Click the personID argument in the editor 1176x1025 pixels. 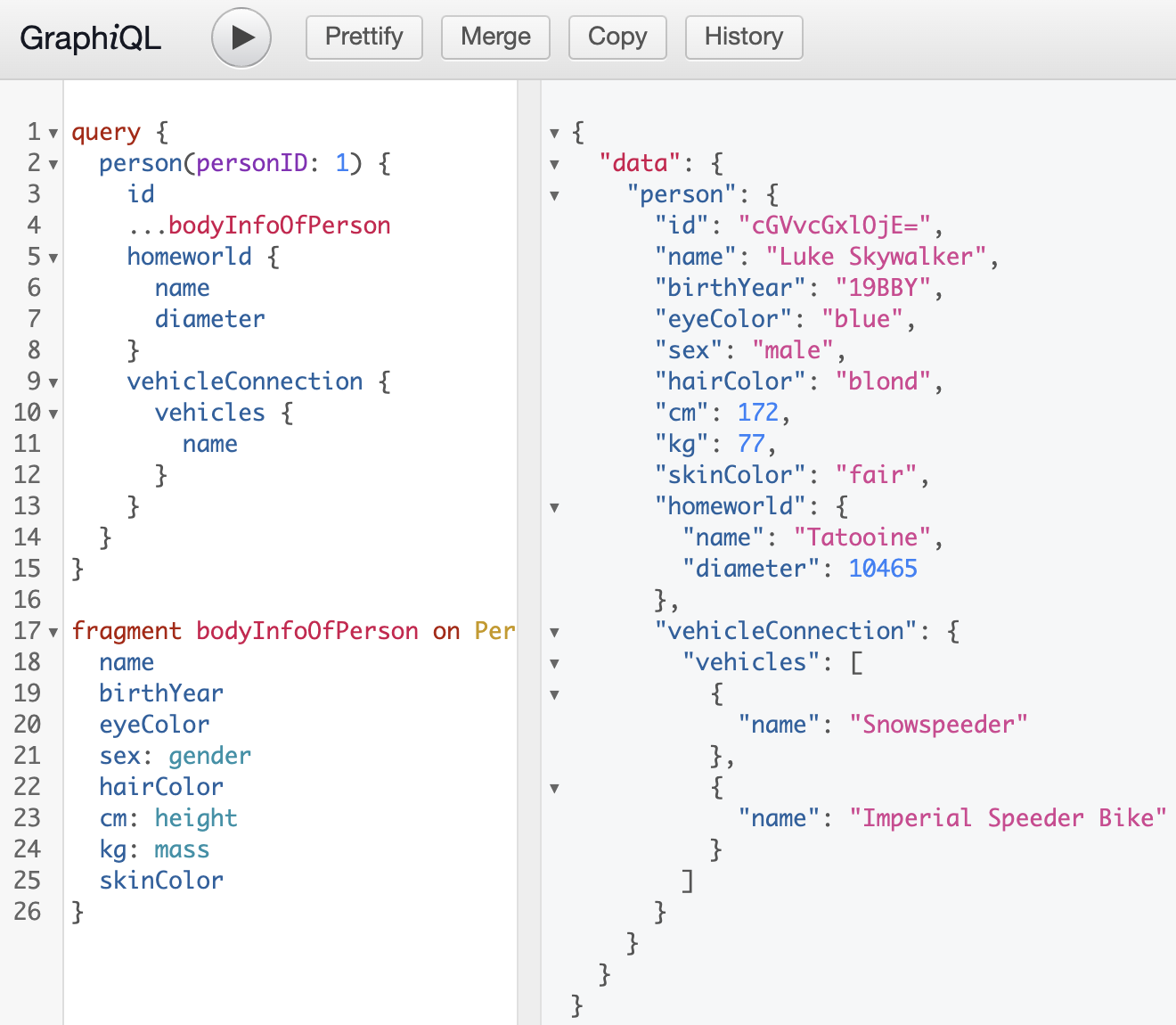pyautogui.click(x=252, y=163)
